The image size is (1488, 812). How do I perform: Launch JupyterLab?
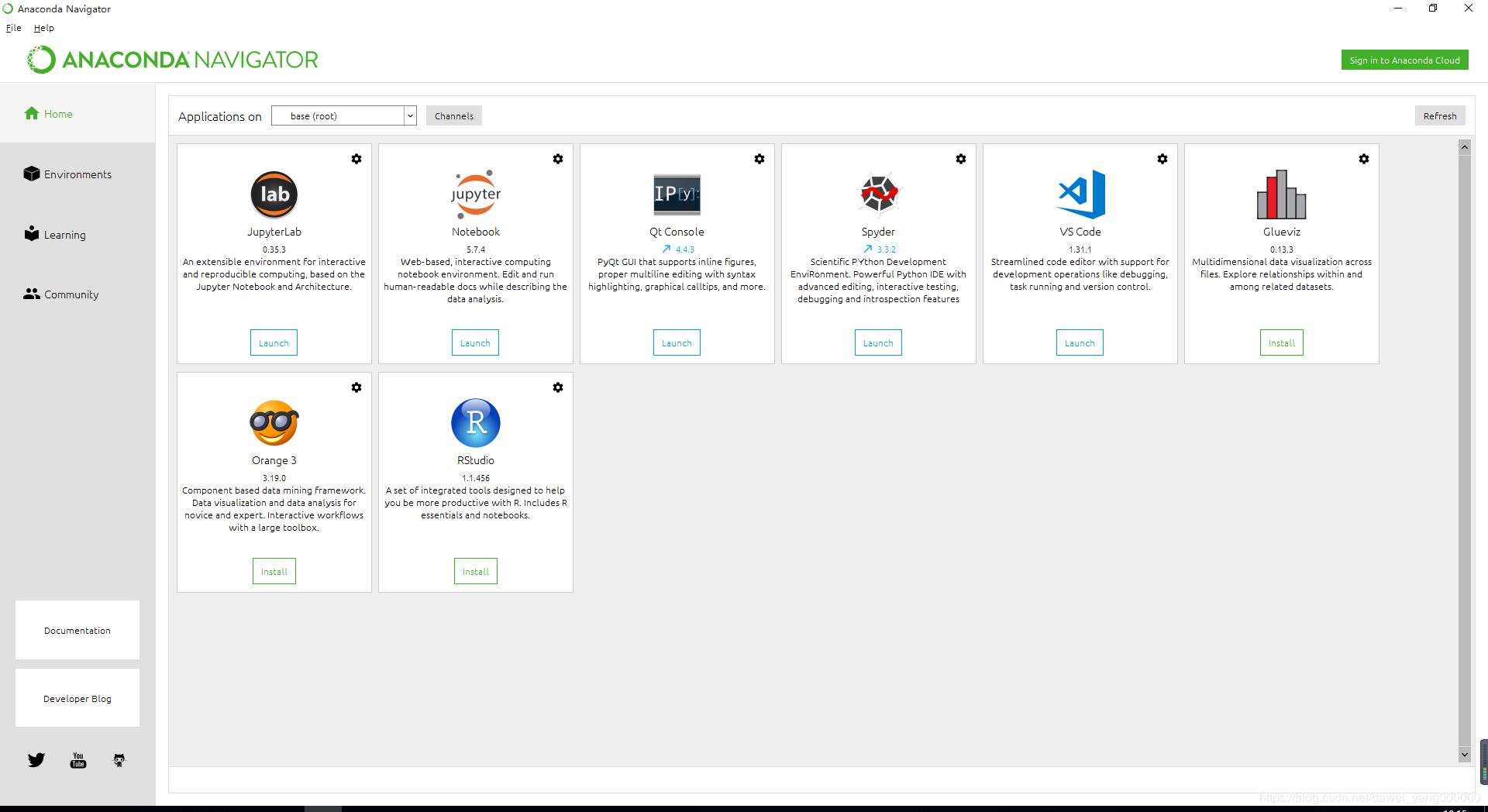pyautogui.click(x=274, y=343)
